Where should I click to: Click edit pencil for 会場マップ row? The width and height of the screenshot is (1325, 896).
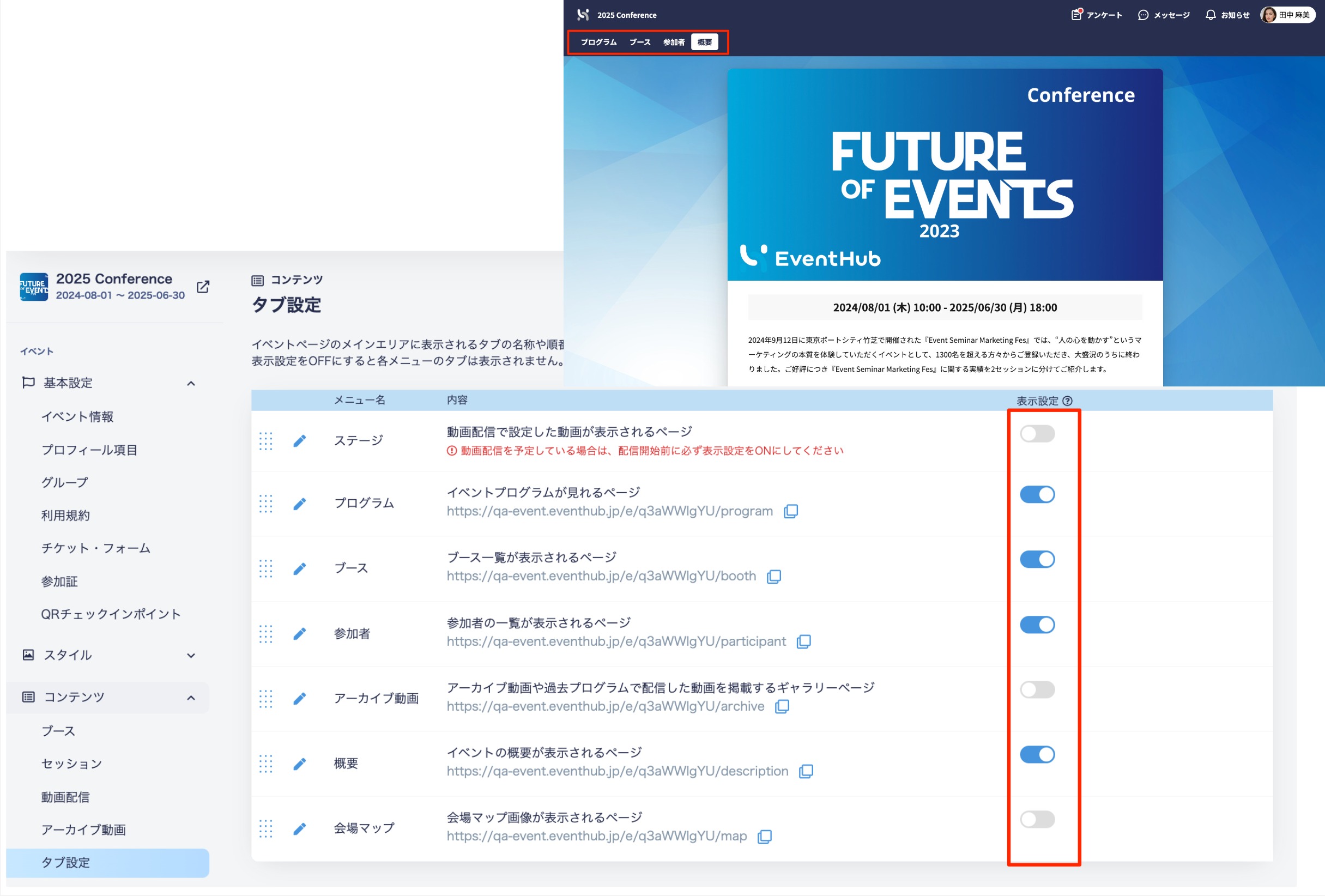299,829
